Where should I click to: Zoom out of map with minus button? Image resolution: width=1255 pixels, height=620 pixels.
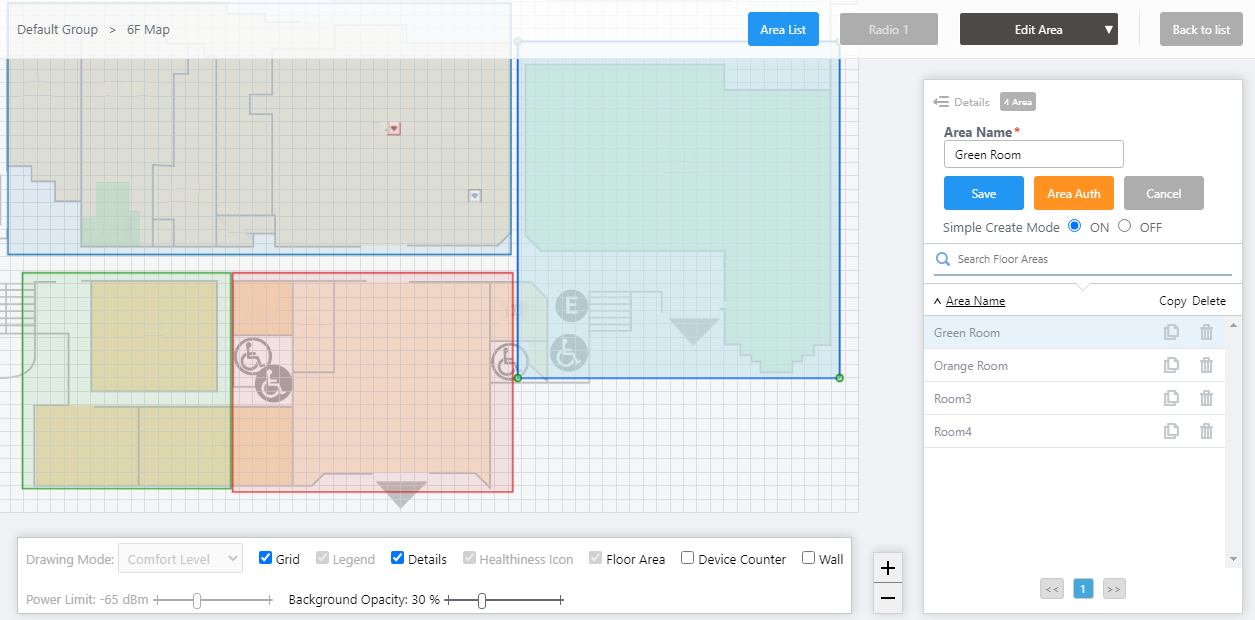click(x=888, y=598)
